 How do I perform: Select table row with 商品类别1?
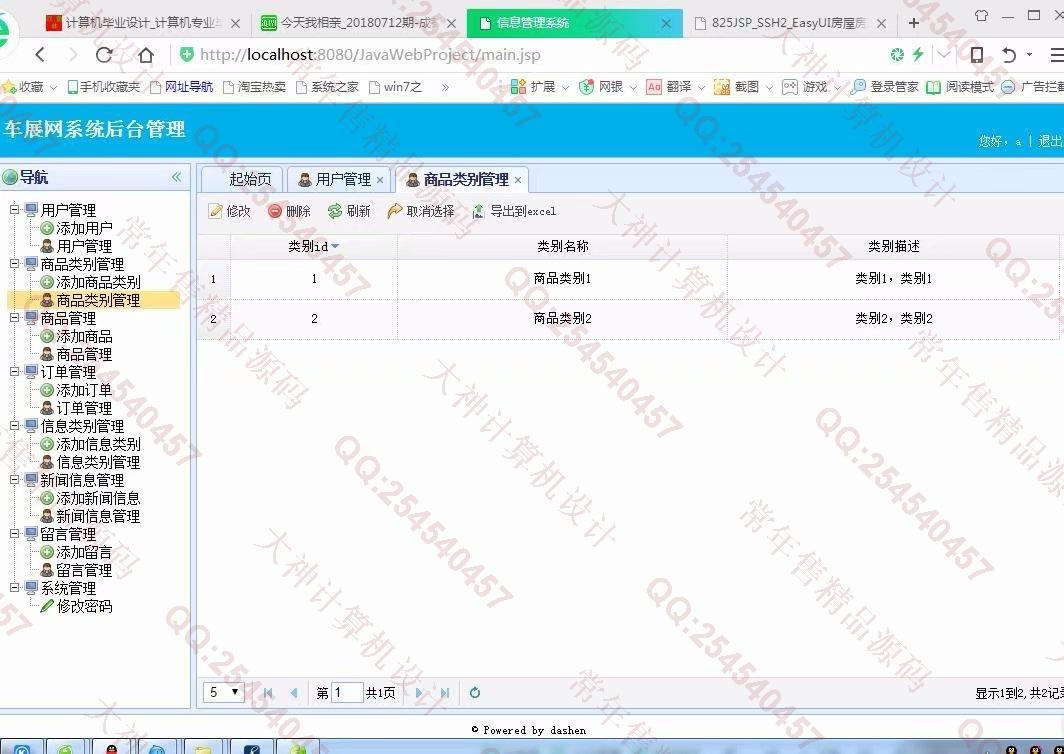click(x=630, y=279)
